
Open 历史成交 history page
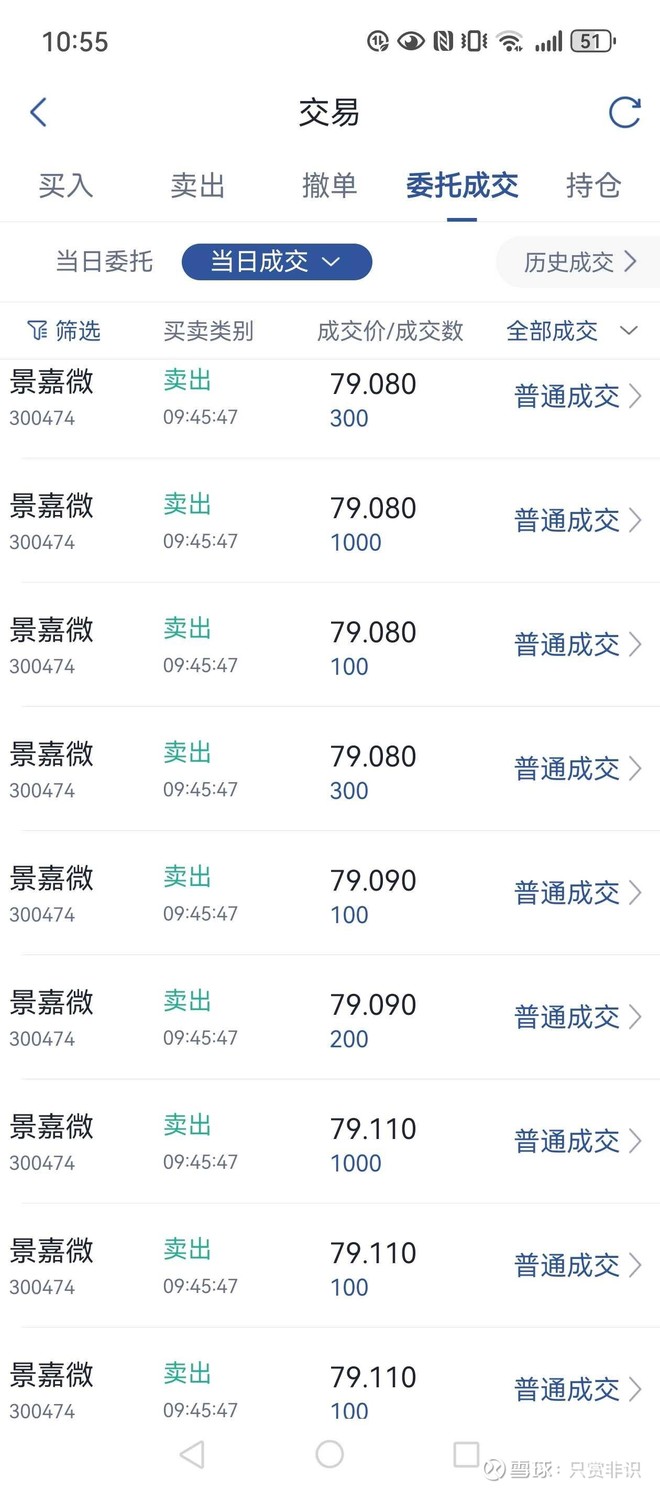[x=579, y=262]
